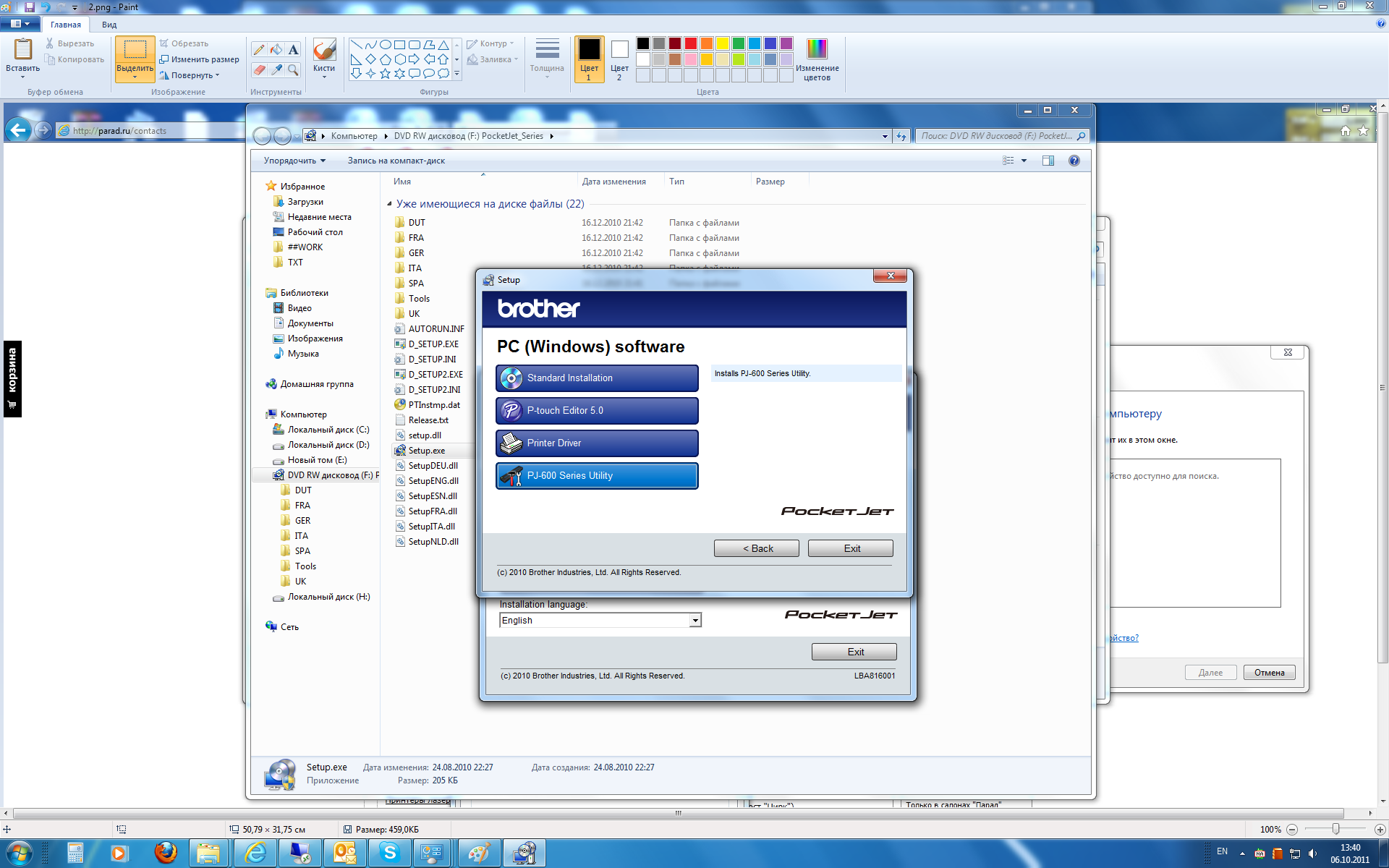Click the Printer Driver install button
The height and width of the screenshot is (868, 1389).
tap(597, 443)
